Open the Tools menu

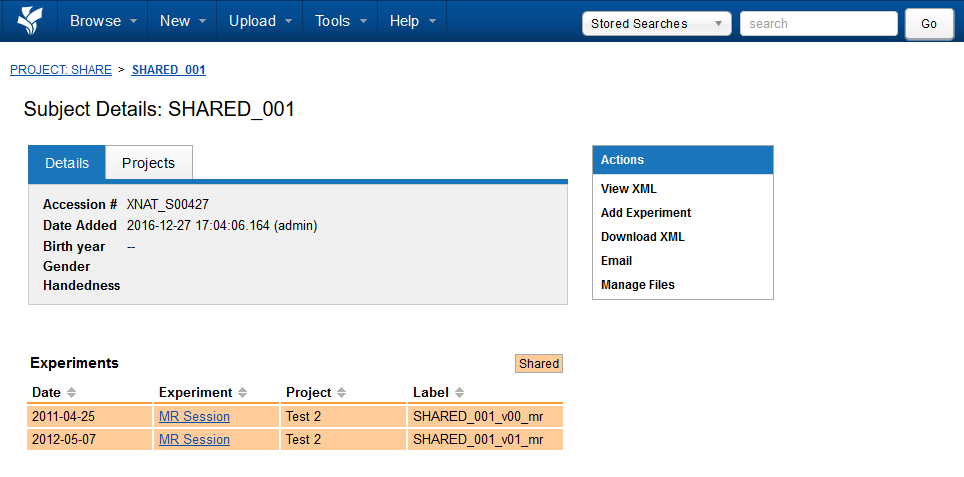(x=340, y=21)
